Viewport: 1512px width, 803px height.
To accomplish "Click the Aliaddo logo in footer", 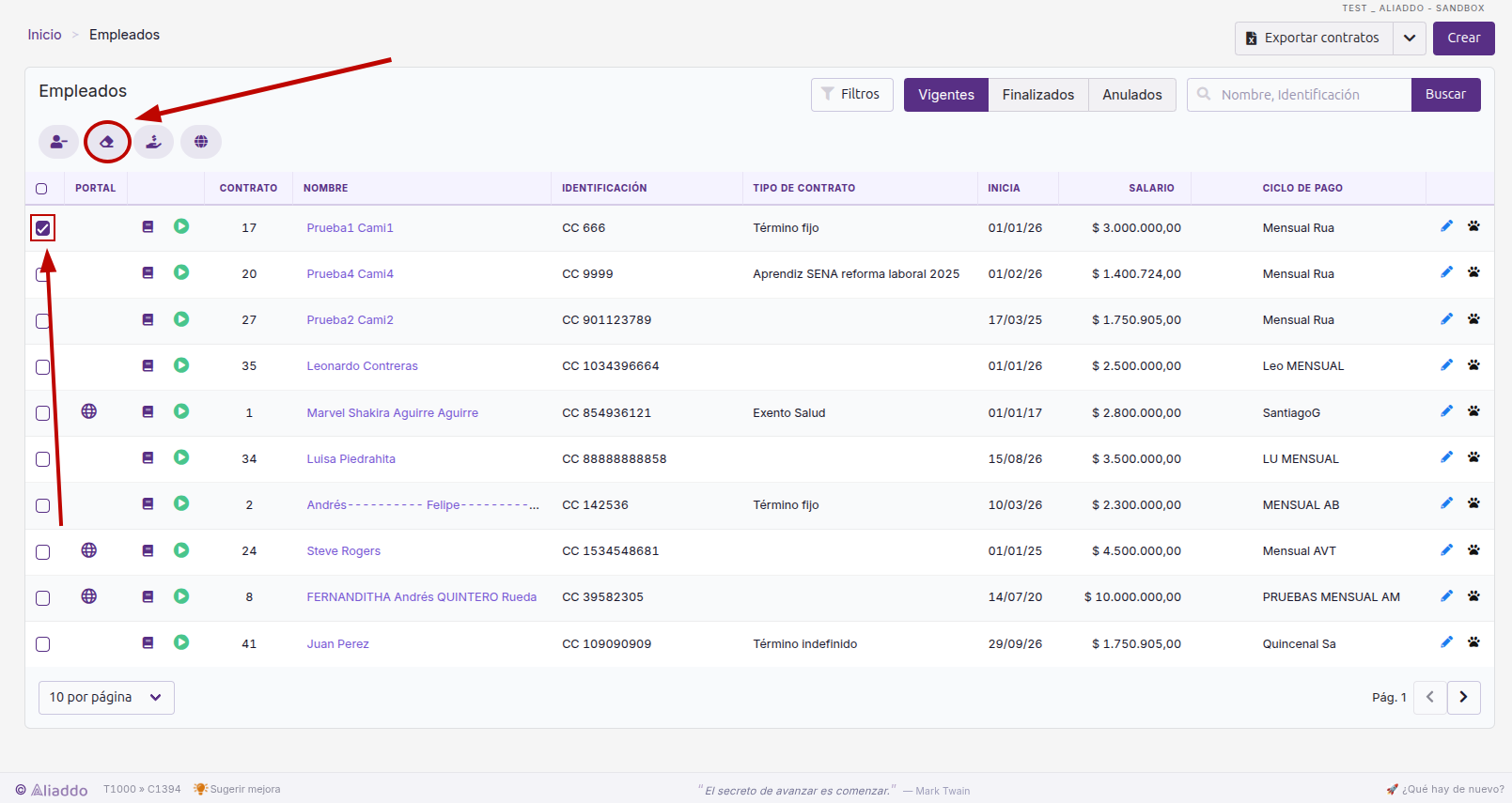I will (x=52, y=790).
